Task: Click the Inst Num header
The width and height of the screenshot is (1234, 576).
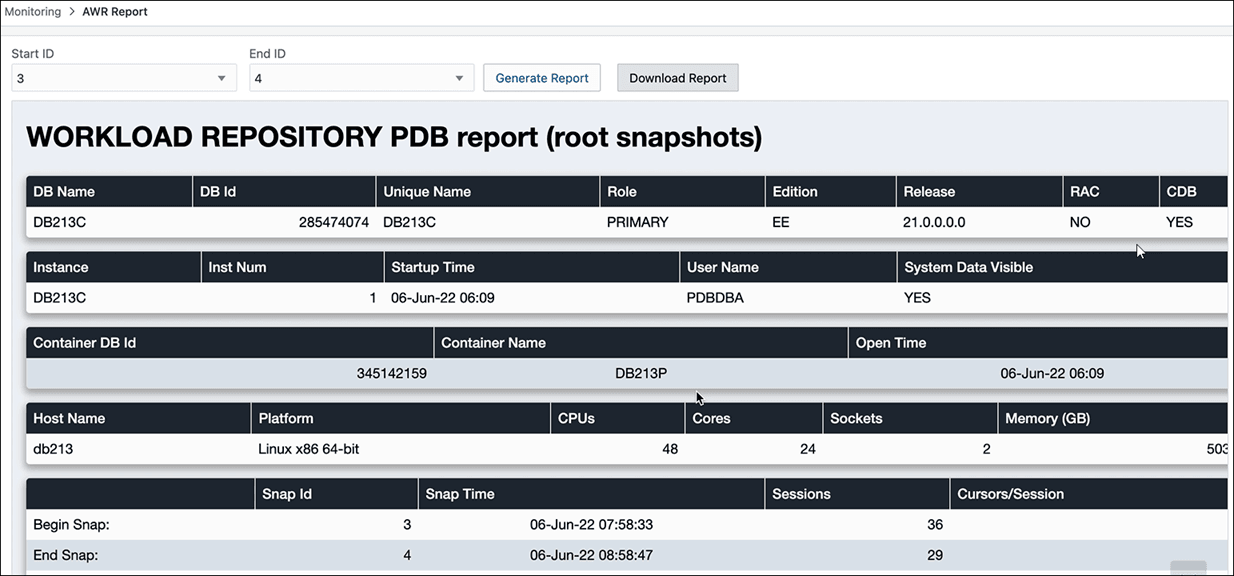Action: pos(292,267)
